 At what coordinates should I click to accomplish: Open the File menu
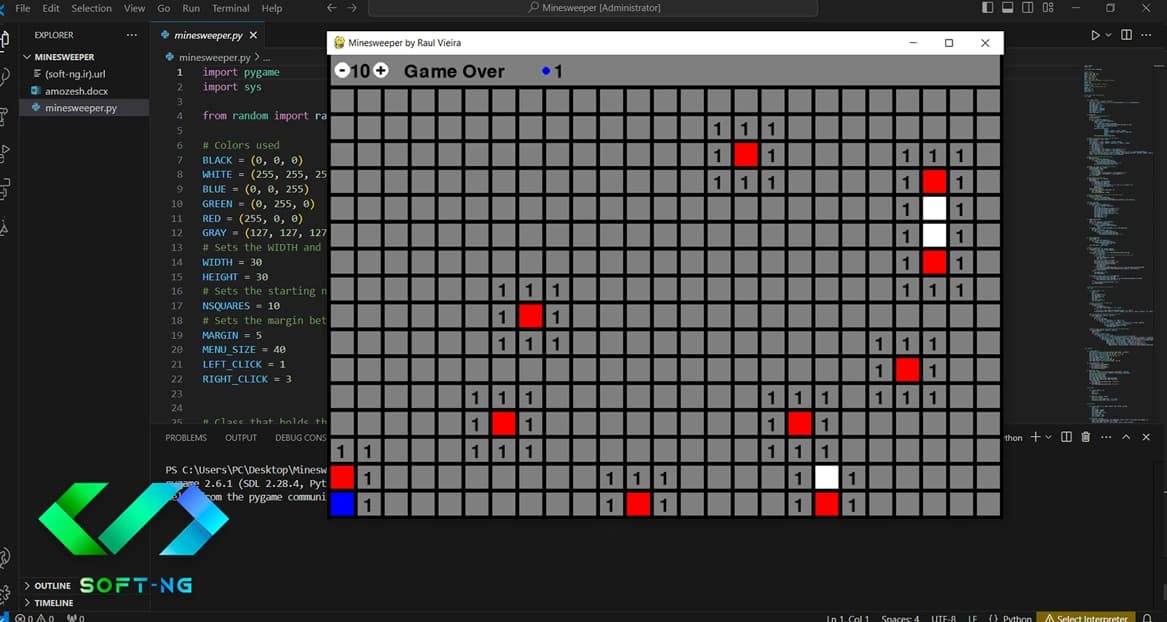click(x=22, y=8)
